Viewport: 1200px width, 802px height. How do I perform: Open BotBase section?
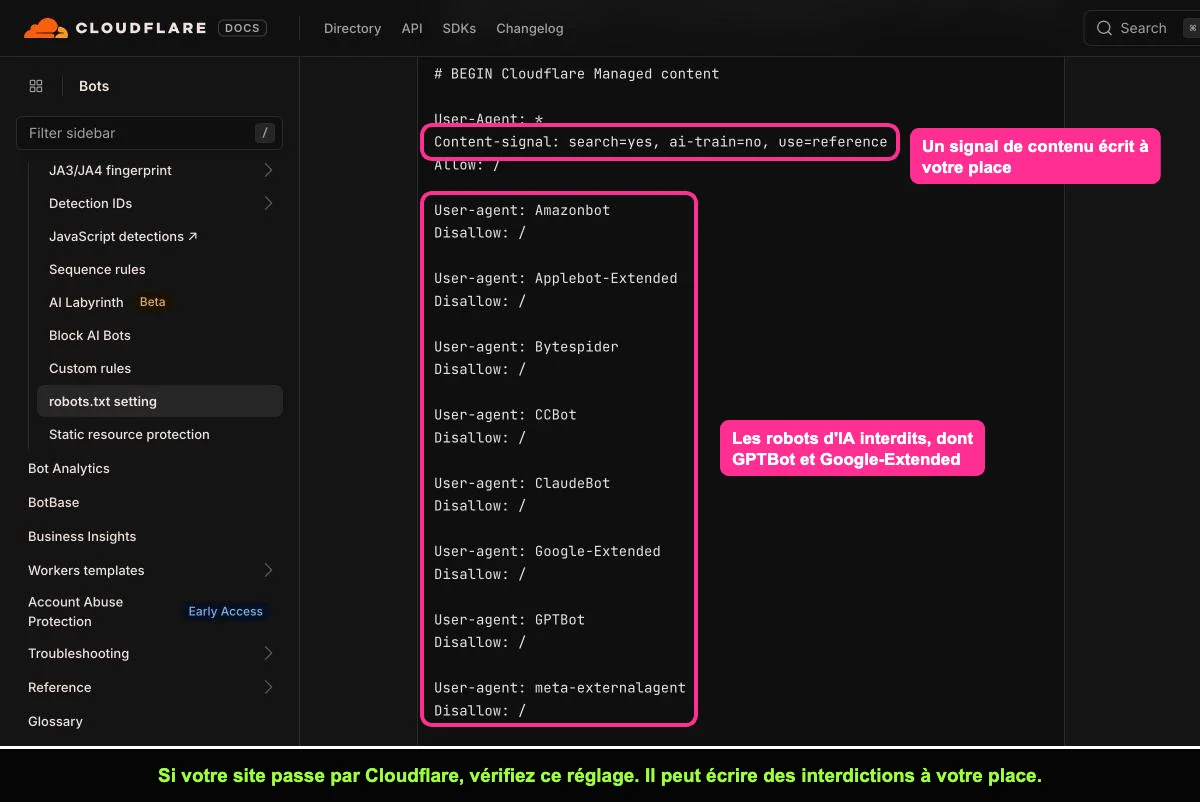tap(53, 503)
